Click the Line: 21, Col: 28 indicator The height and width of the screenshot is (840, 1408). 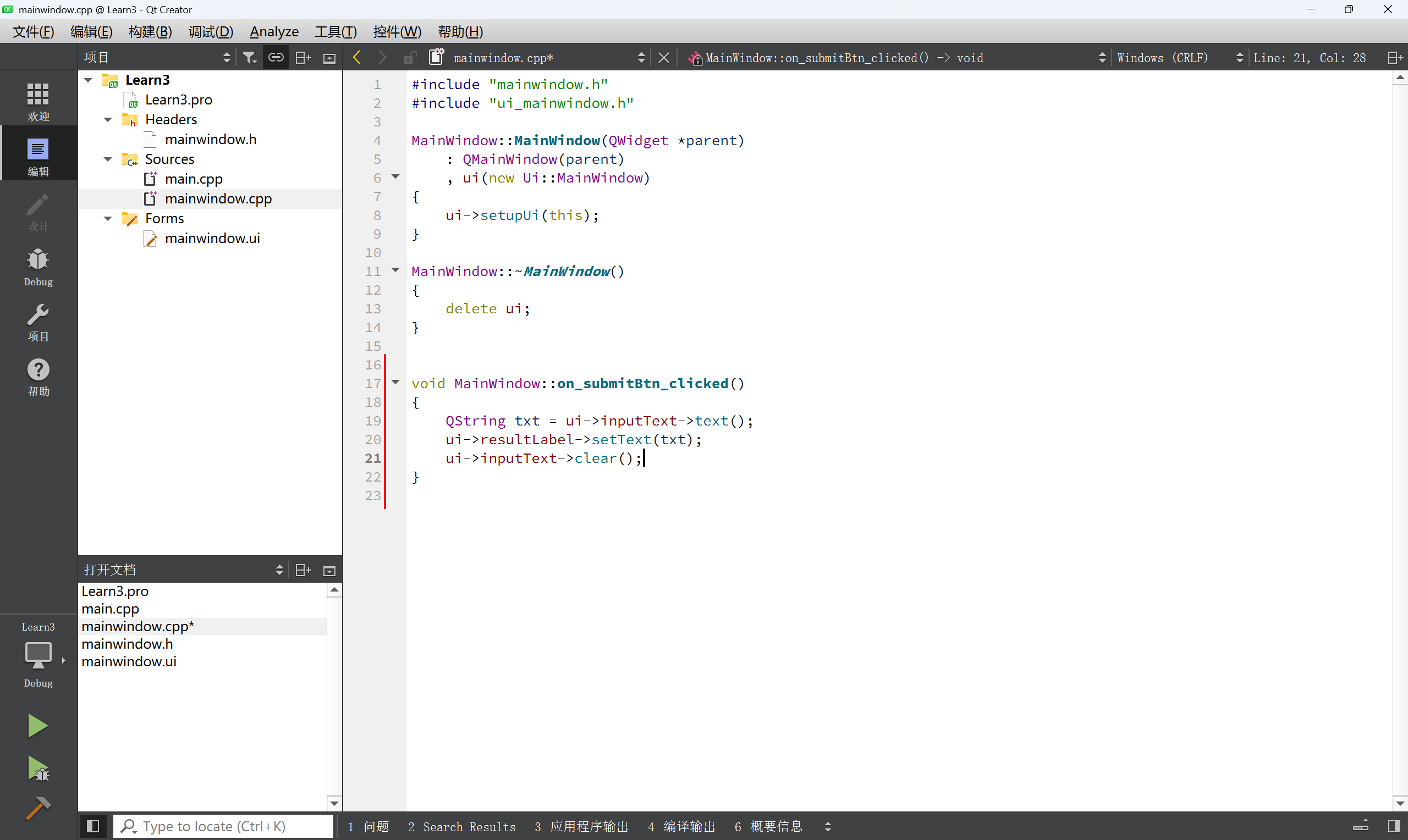point(1310,58)
